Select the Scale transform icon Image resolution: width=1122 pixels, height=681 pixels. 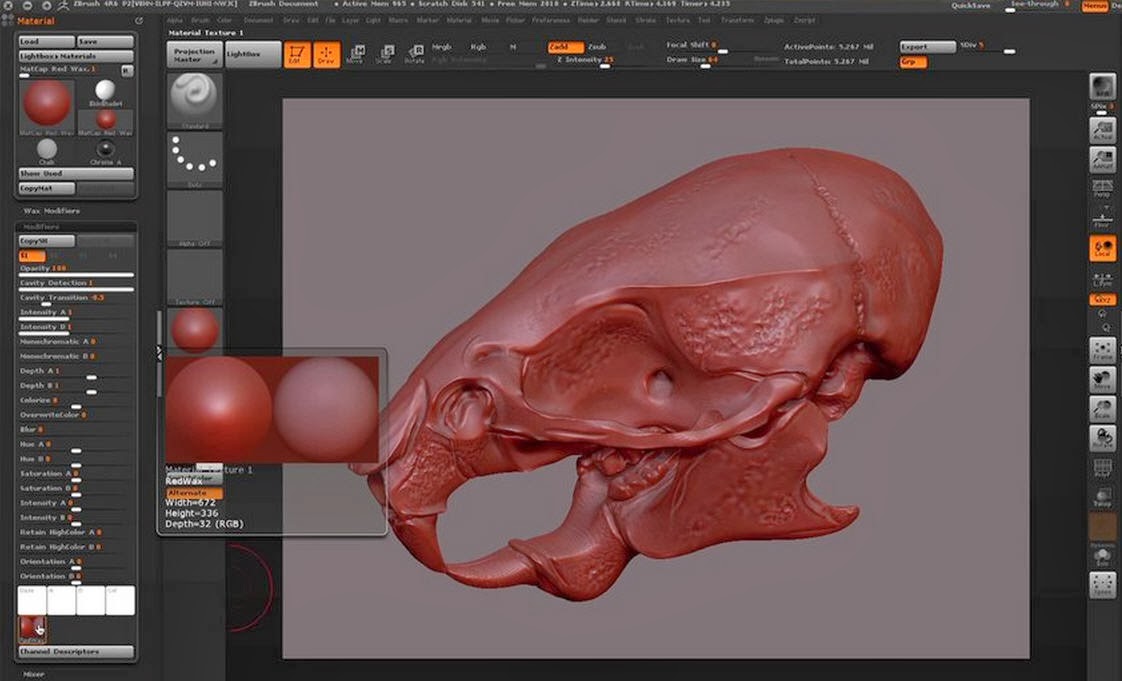[x=384, y=54]
